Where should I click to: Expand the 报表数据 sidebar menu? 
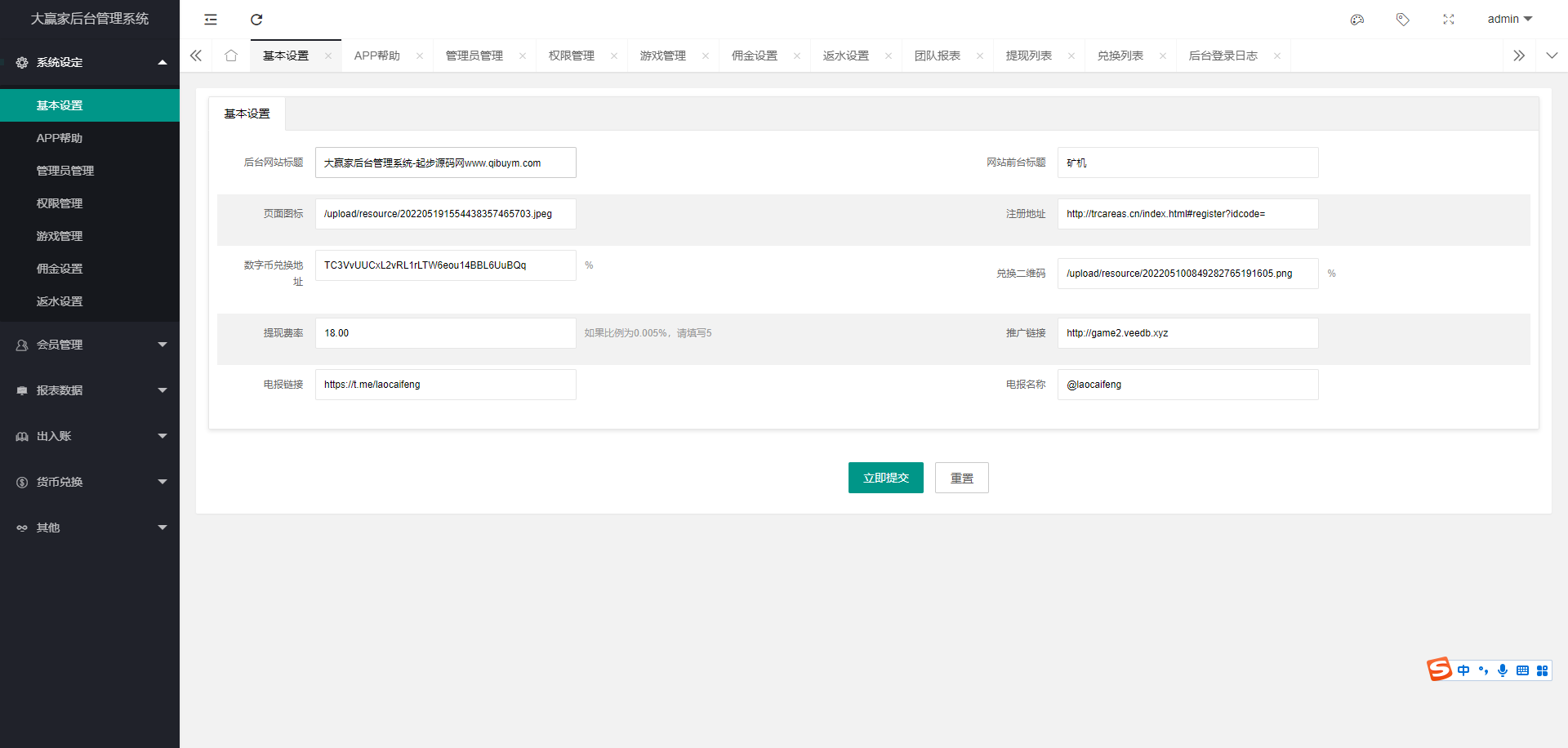(90, 390)
